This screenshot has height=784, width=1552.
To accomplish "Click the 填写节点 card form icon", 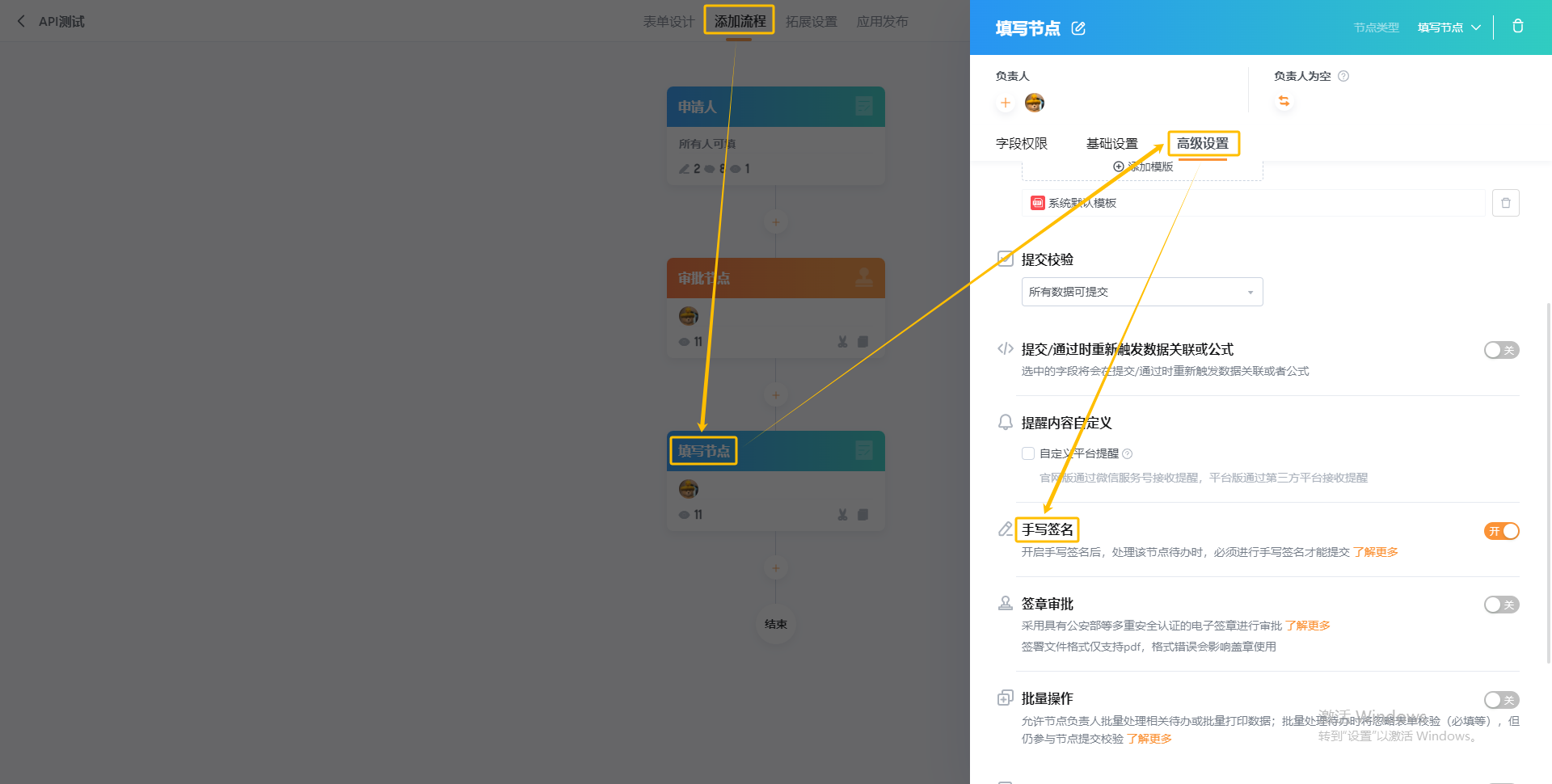I will pos(864,450).
